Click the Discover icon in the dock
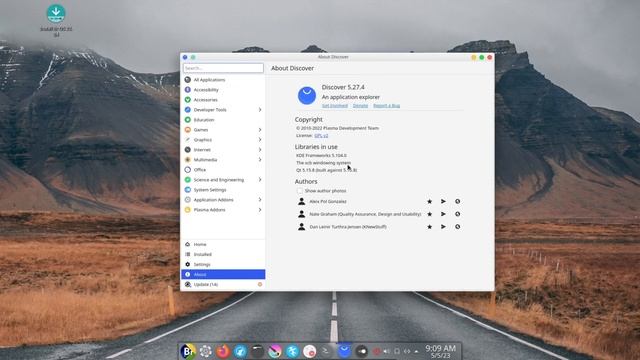The width and height of the screenshot is (640, 360). [x=344, y=351]
